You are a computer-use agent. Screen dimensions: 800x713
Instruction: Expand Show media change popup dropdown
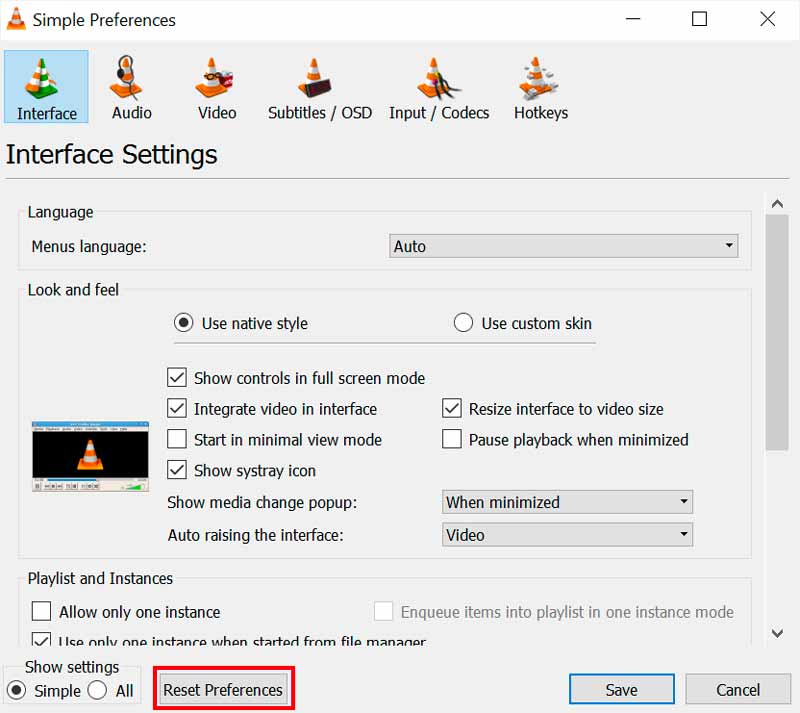click(567, 502)
